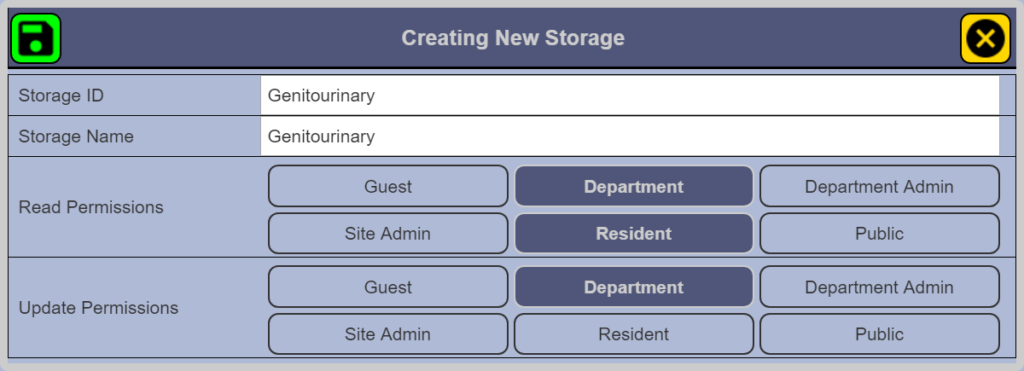Enable Department Admin under Read Permissions
1024x371 pixels.
[879, 186]
